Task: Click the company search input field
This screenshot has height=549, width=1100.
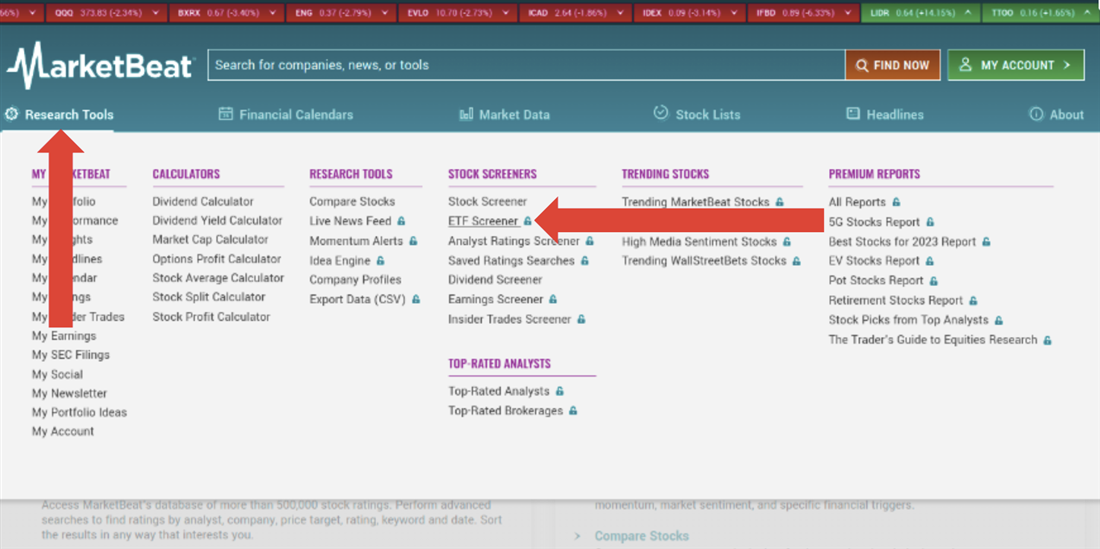Action: click(x=526, y=65)
